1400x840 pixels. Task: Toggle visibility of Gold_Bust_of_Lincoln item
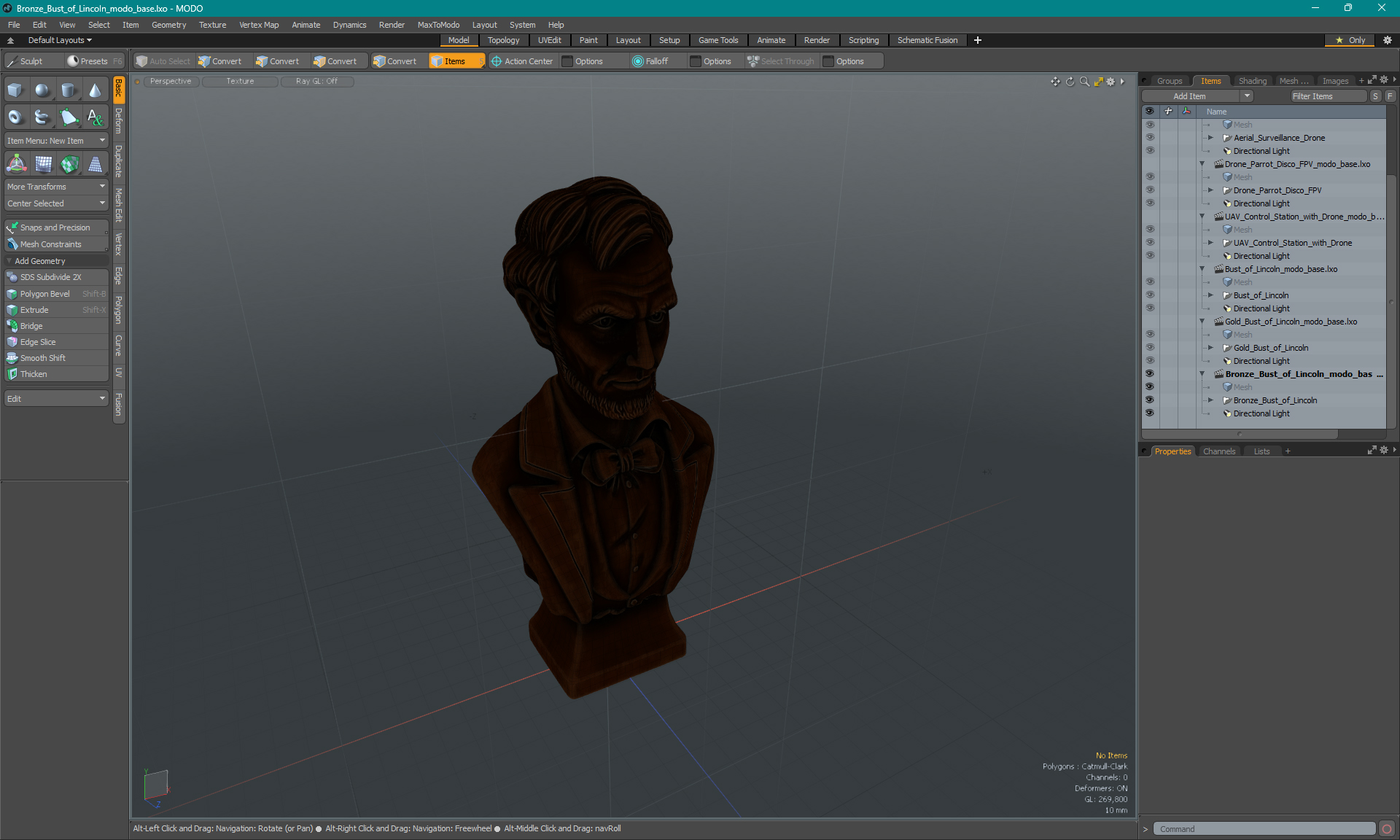(1150, 348)
